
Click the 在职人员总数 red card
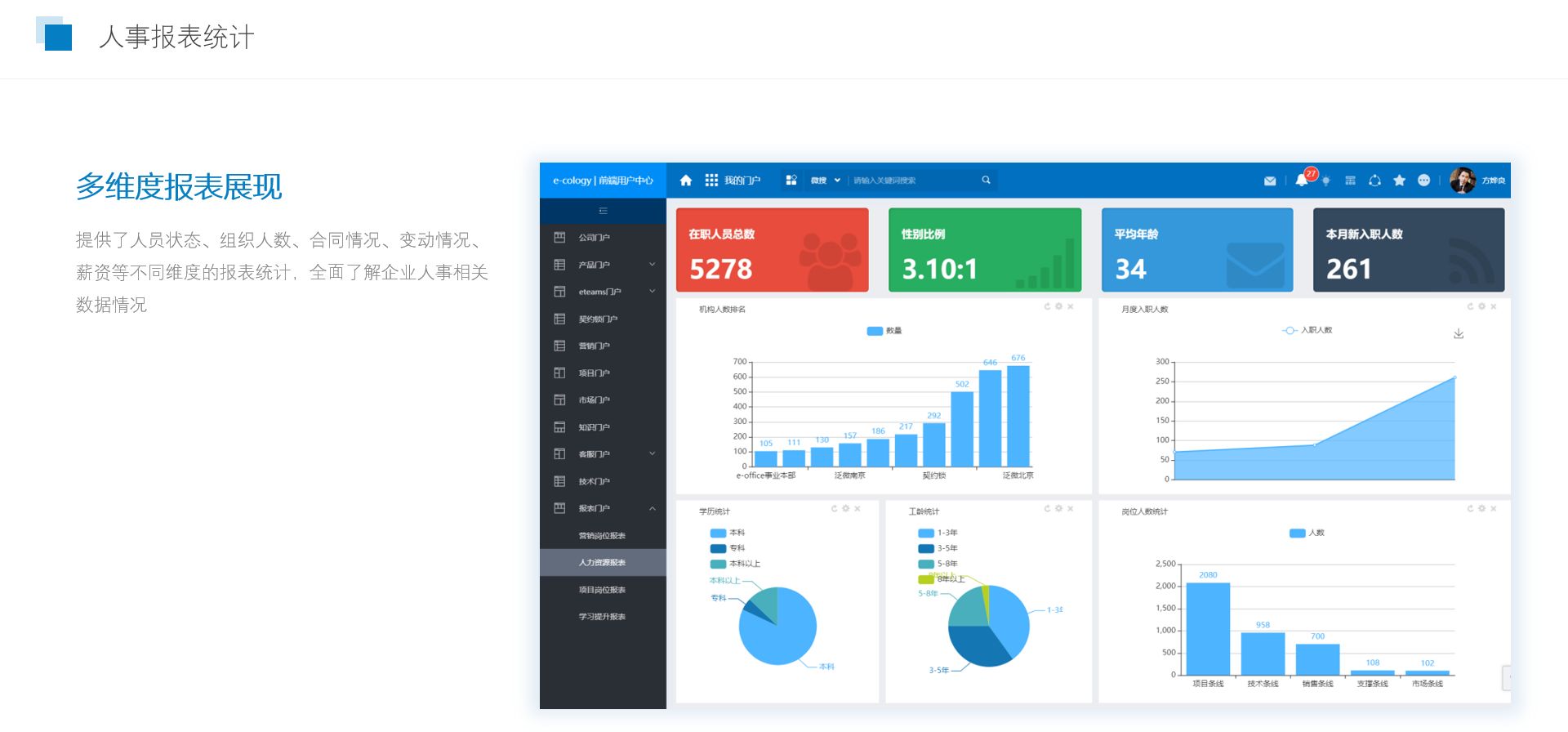(x=772, y=250)
